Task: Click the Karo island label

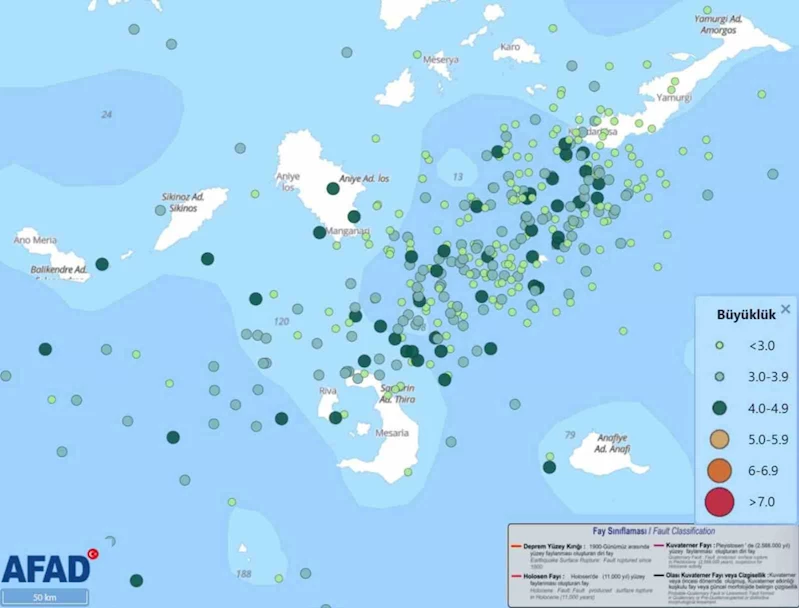Action: click(x=510, y=47)
